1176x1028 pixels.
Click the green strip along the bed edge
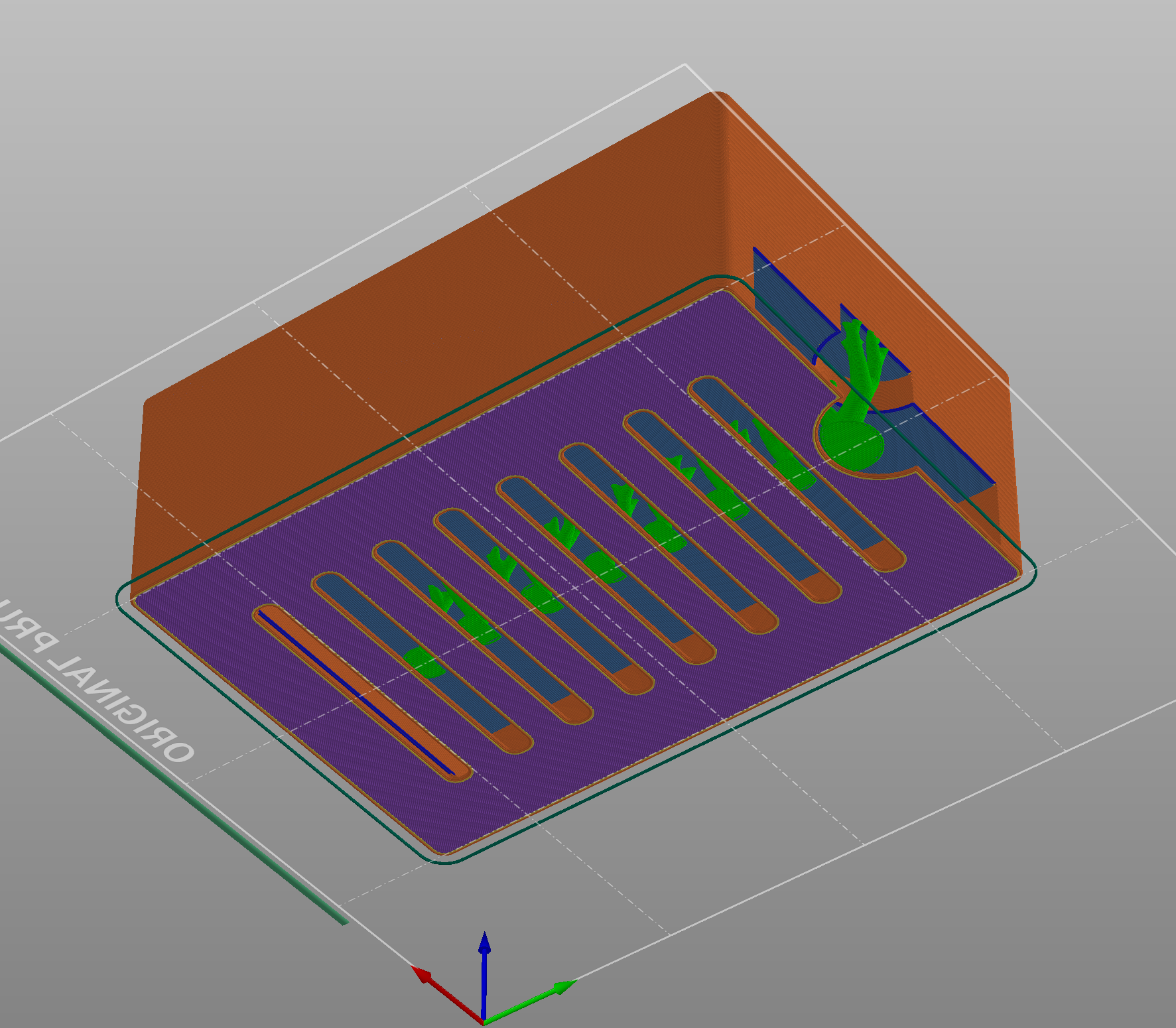pyautogui.click(x=172, y=783)
